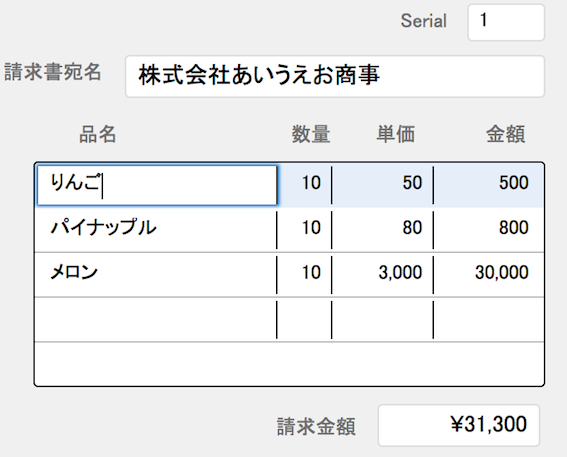This screenshot has height=457, width=567.
Task: Click the empty fourth row name cell
Action: [156, 320]
